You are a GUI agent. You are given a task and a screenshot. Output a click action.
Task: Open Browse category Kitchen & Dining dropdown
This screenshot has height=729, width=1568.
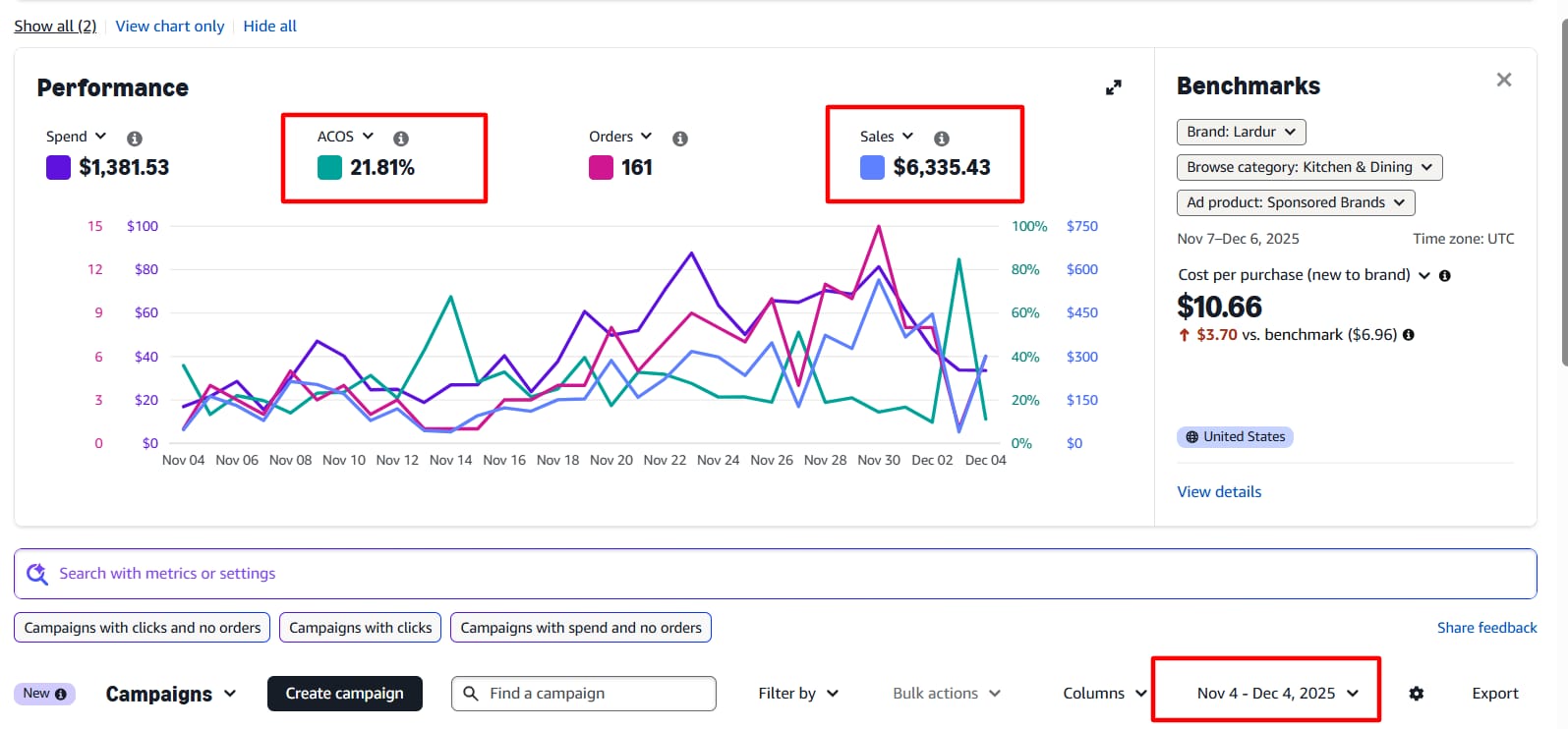(x=1308, y=167)
